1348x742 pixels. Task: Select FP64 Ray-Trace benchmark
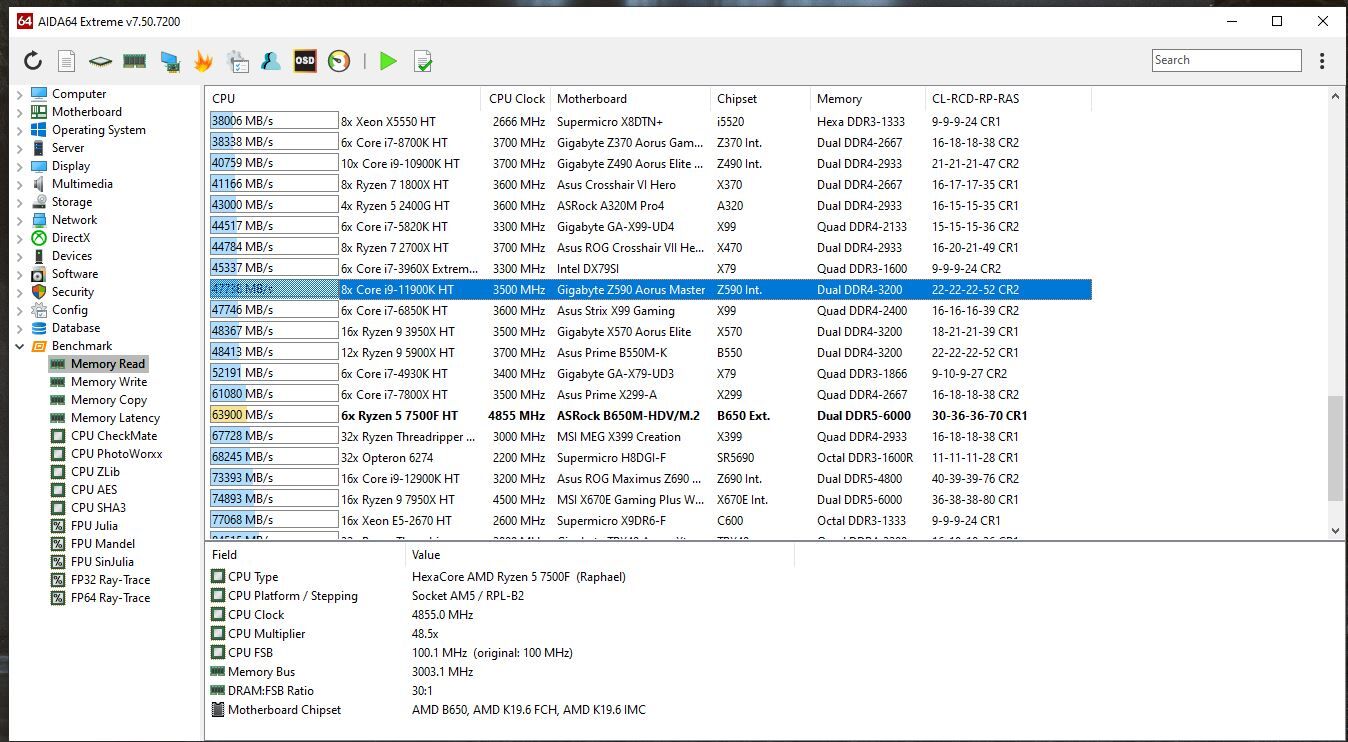[x=110, y=598]
